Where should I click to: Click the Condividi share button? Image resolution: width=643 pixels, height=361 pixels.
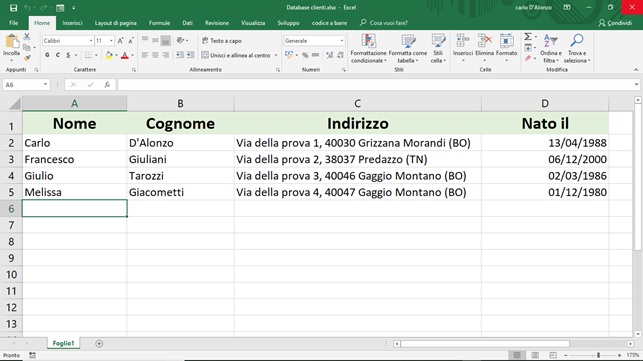point(615,23)
